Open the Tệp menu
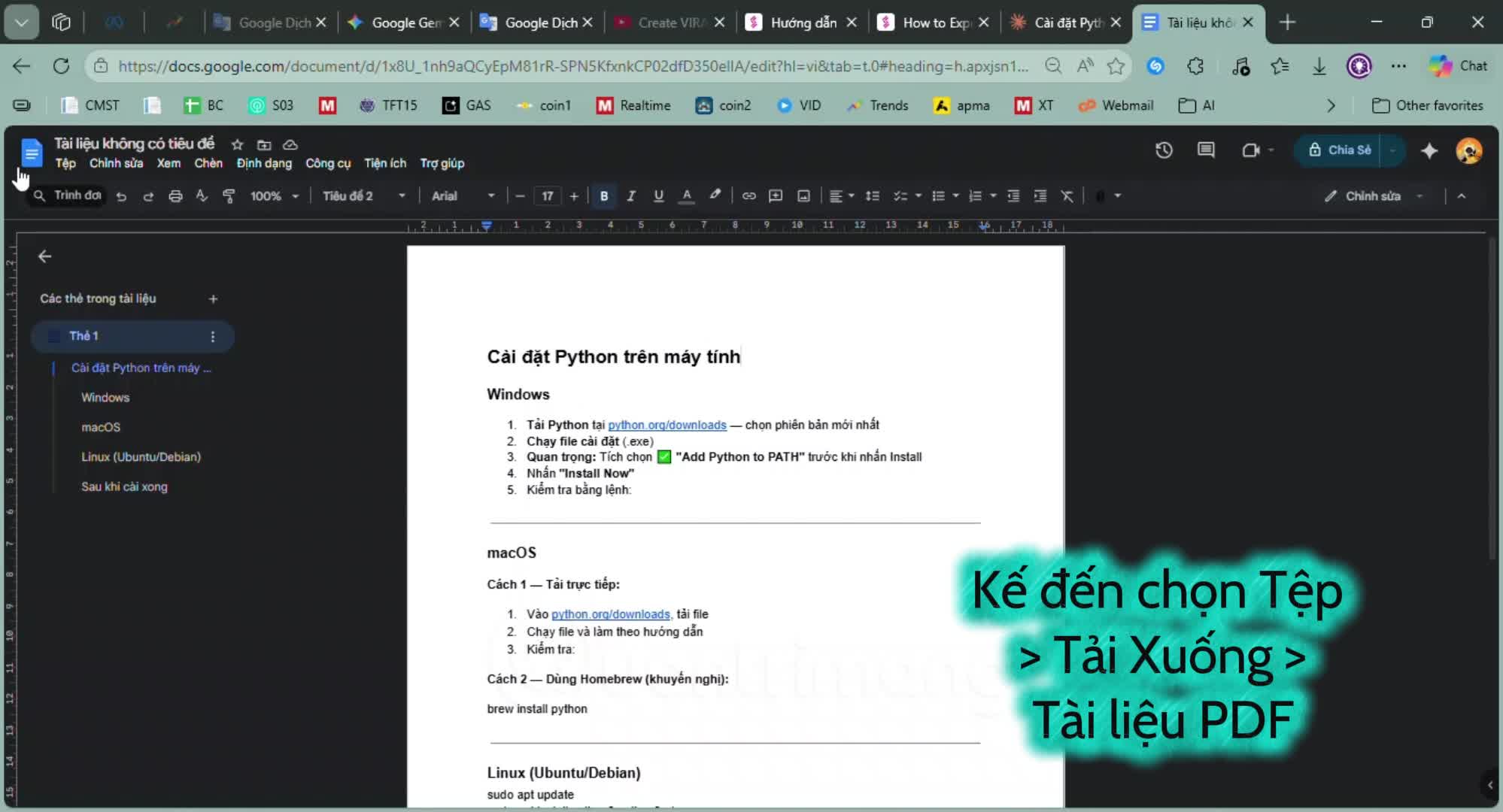Screen dimensions: 1503x812 coord(65,163)
